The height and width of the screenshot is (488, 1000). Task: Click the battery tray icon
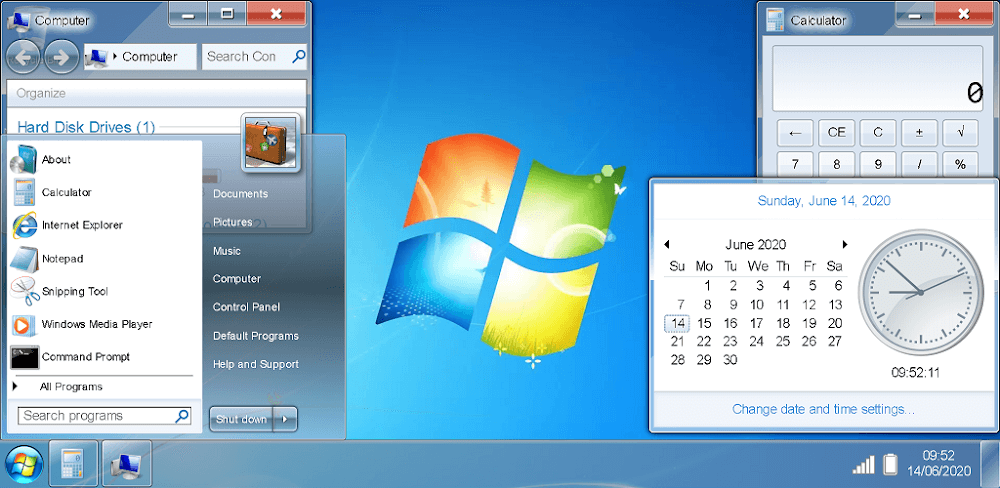click(890, 464)
